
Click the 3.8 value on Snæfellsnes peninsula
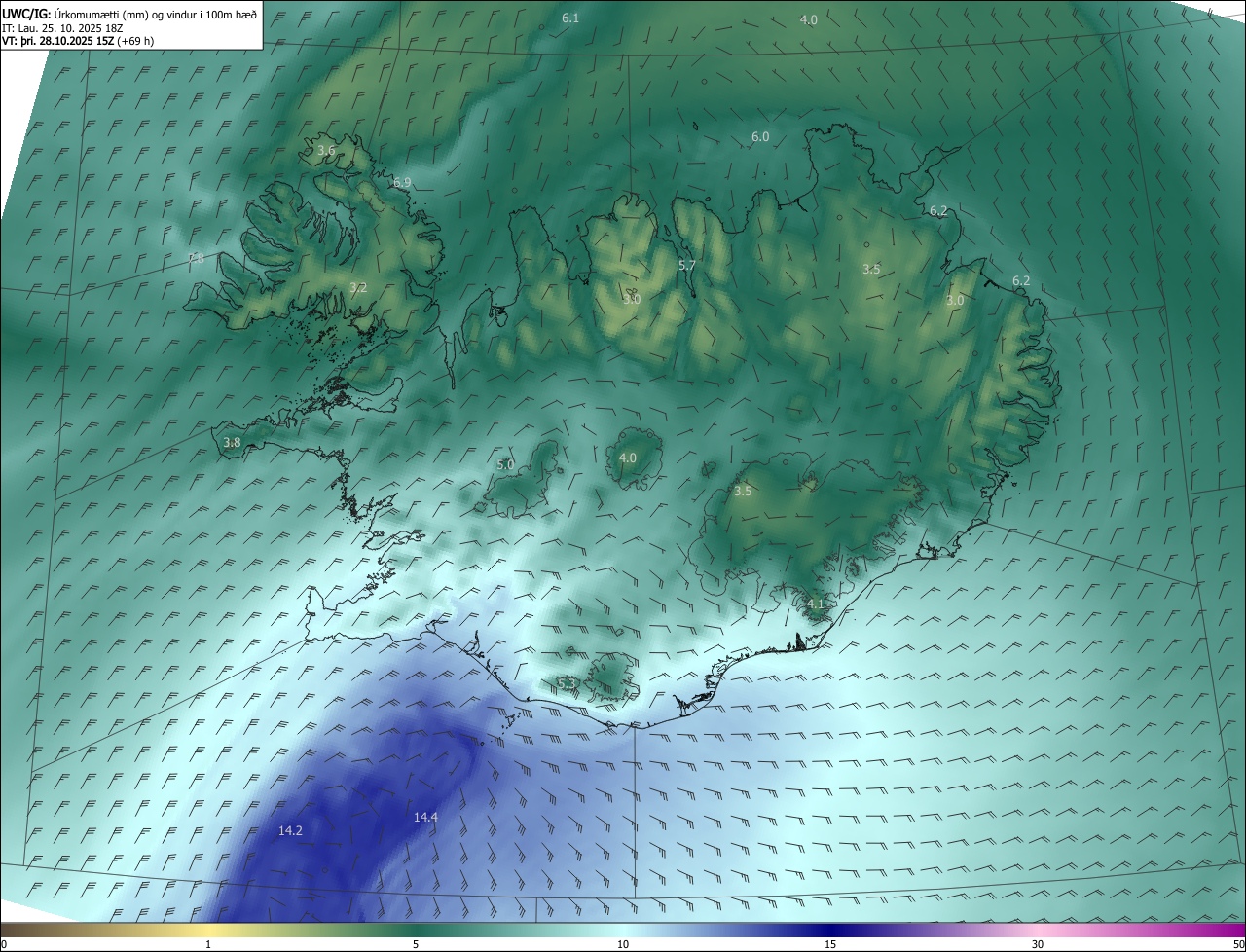pyautogui.click(x=232, y=442)
